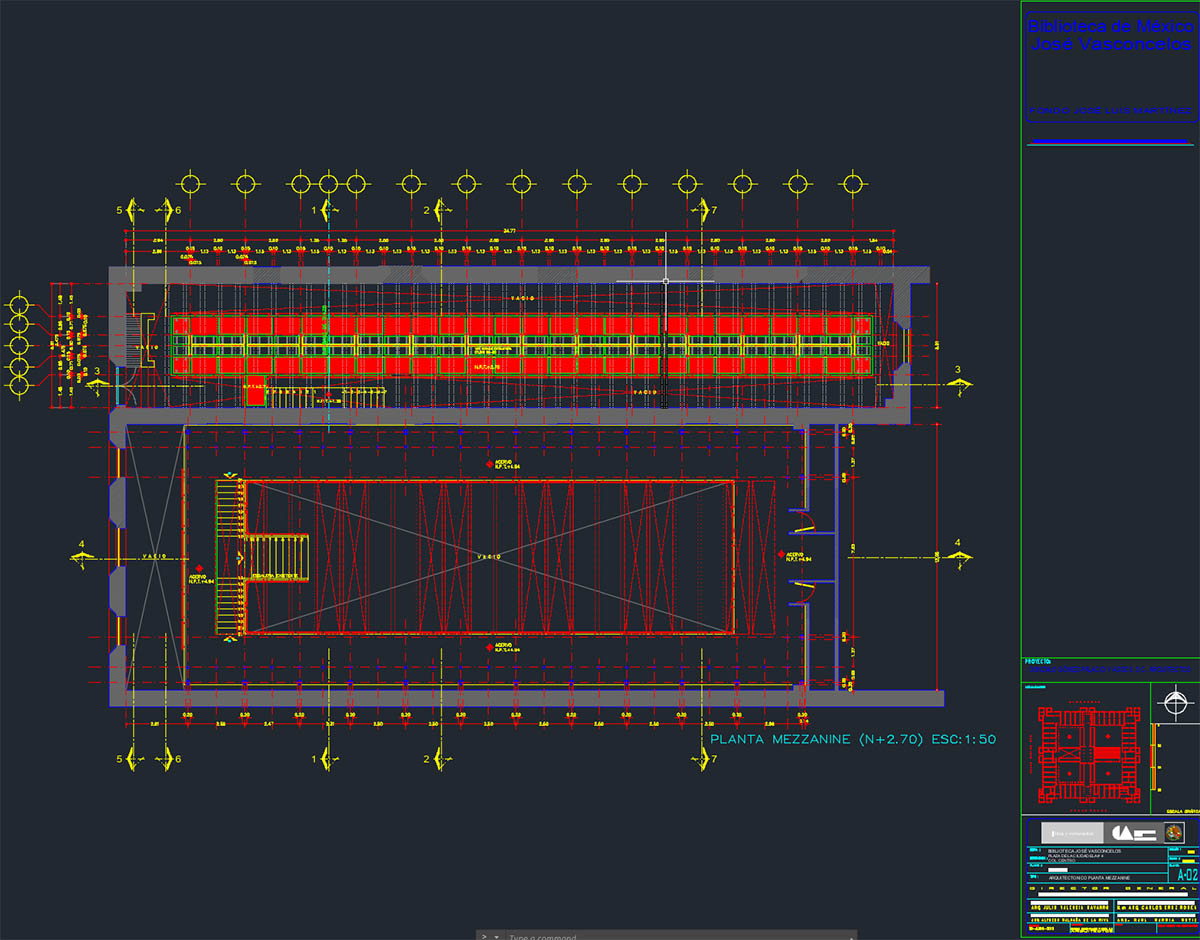Open the recent commands dropdown arrow
The width and height of the screenshot is (1200, 940).
(497, 936)
